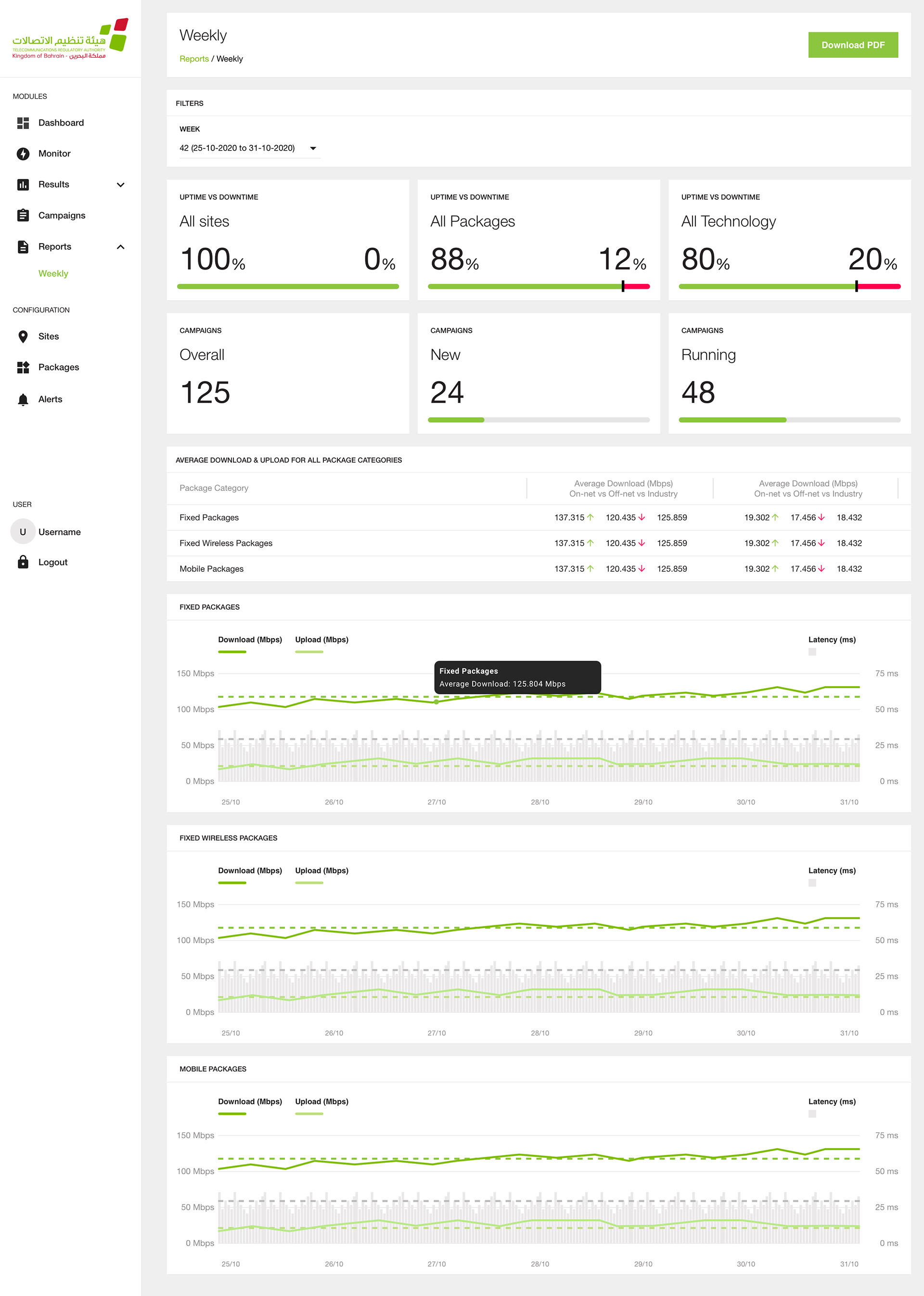
Task: Click the Reports document icon
Action: (23, 246)
